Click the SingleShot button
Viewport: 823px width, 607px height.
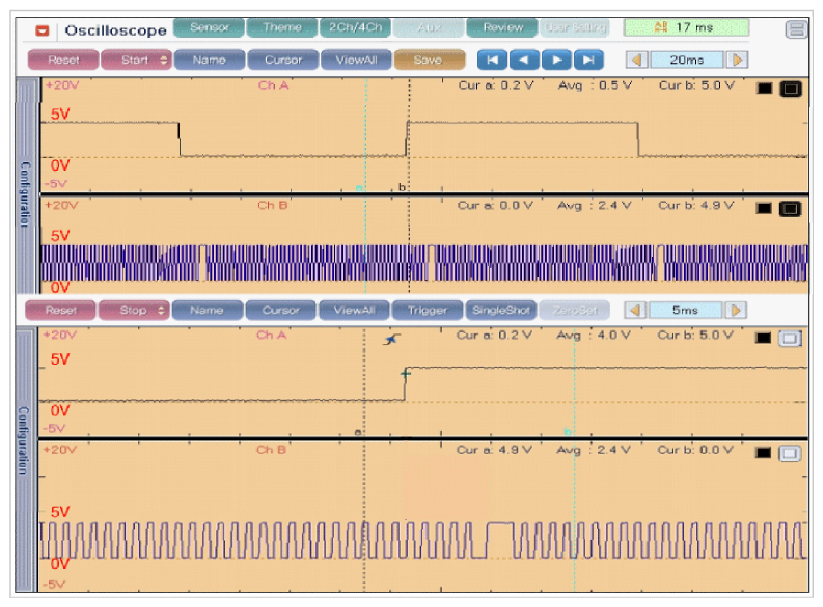click(501, 310)
